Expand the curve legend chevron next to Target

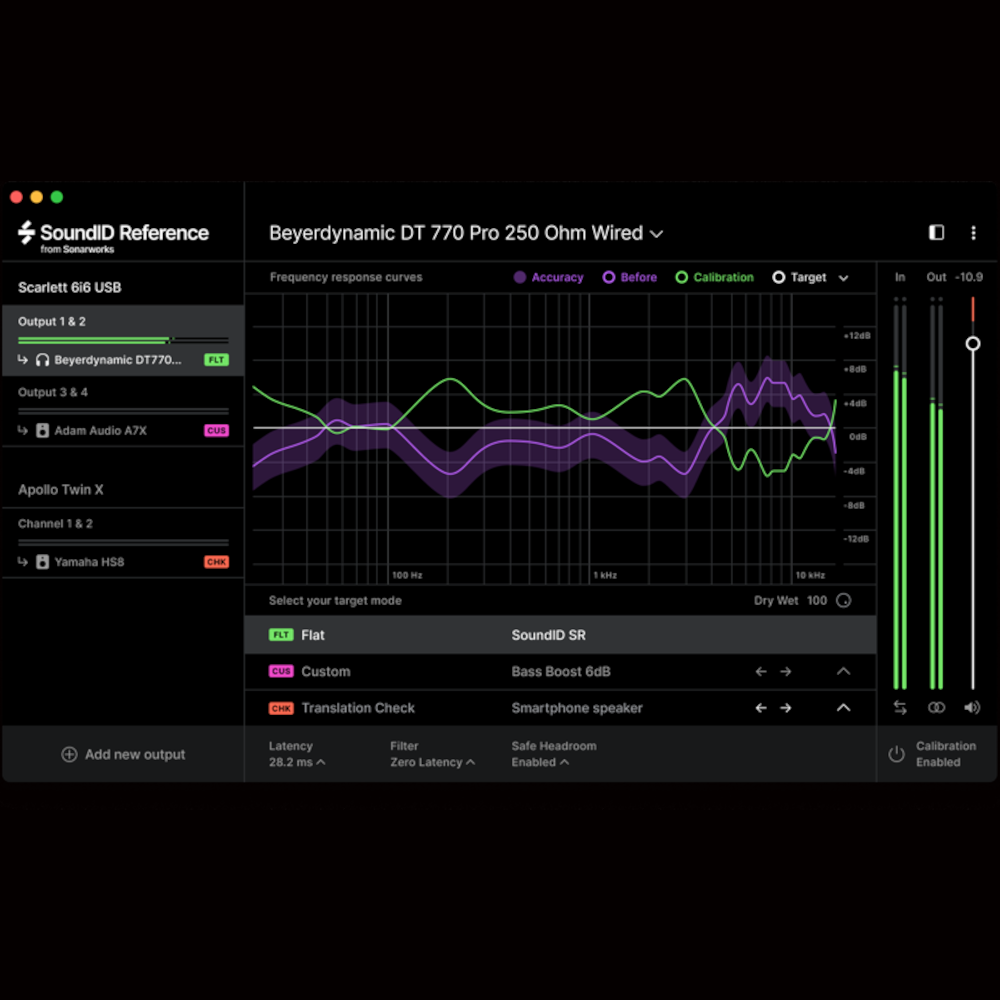843,278
